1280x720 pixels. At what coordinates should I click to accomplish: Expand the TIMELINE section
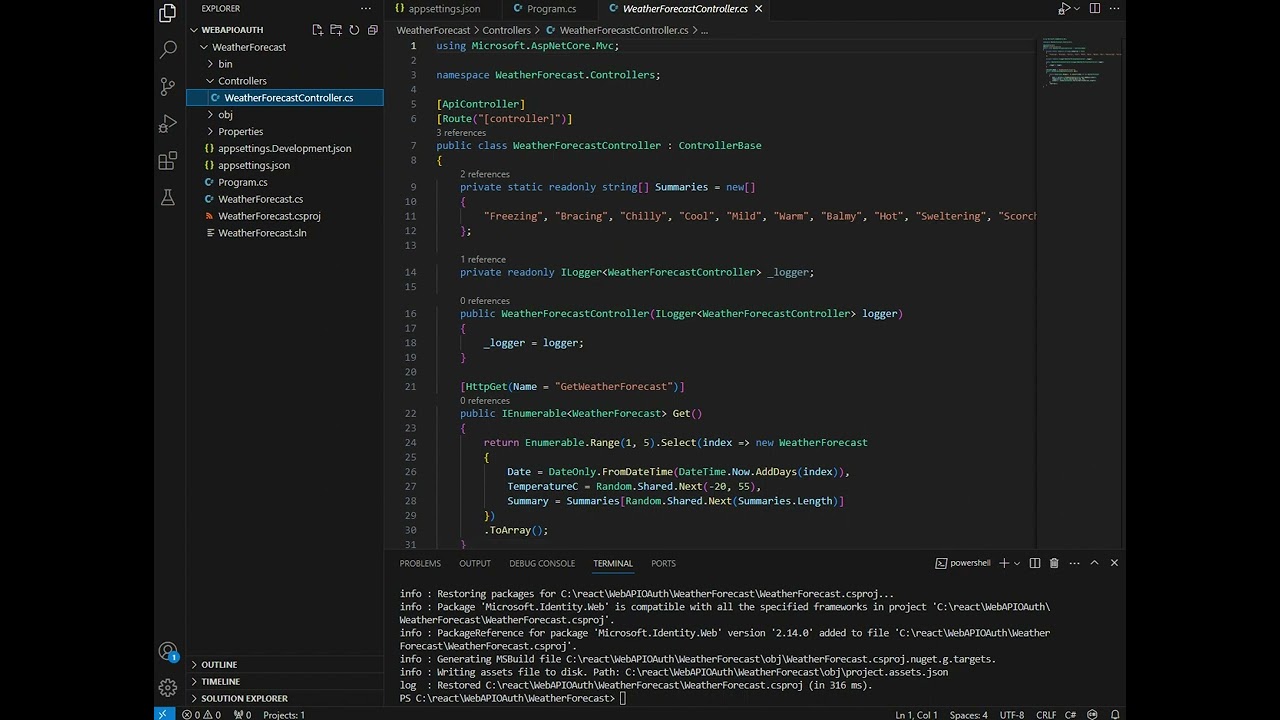pyautogui.click(x=285, y=682)
